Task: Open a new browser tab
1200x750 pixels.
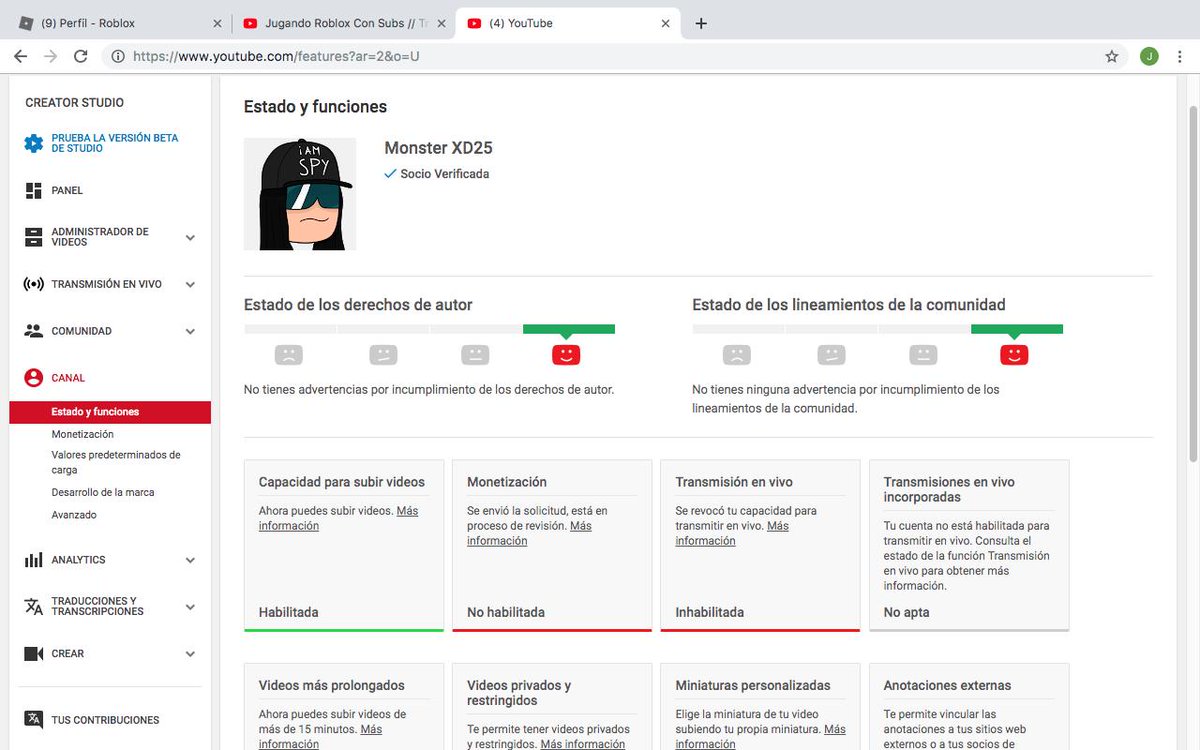Action: [701, 23]
